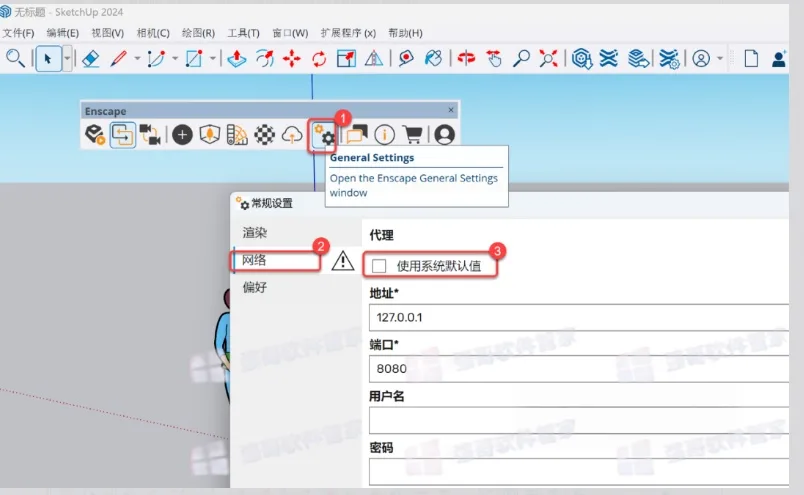Activate the Offset tool
The image size is (804, 495).
click(x=265, y=58)
